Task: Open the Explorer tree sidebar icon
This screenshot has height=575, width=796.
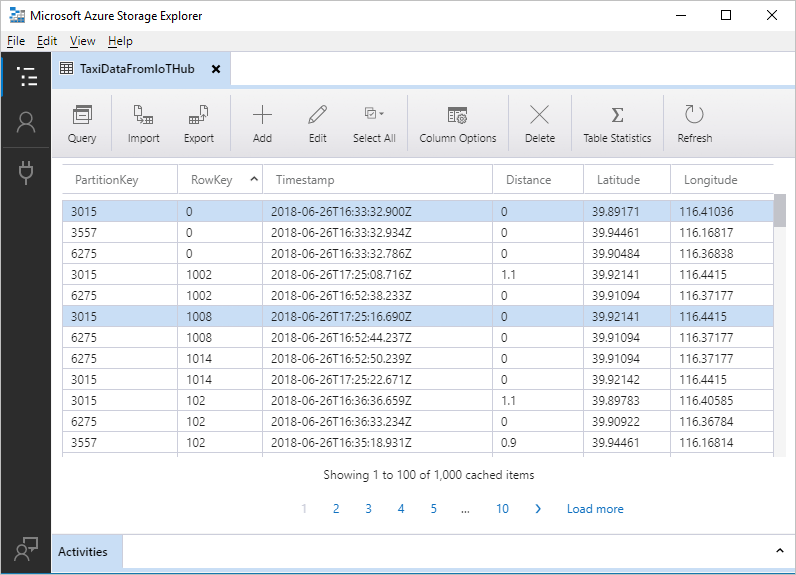Action: [x=26, y=77]
